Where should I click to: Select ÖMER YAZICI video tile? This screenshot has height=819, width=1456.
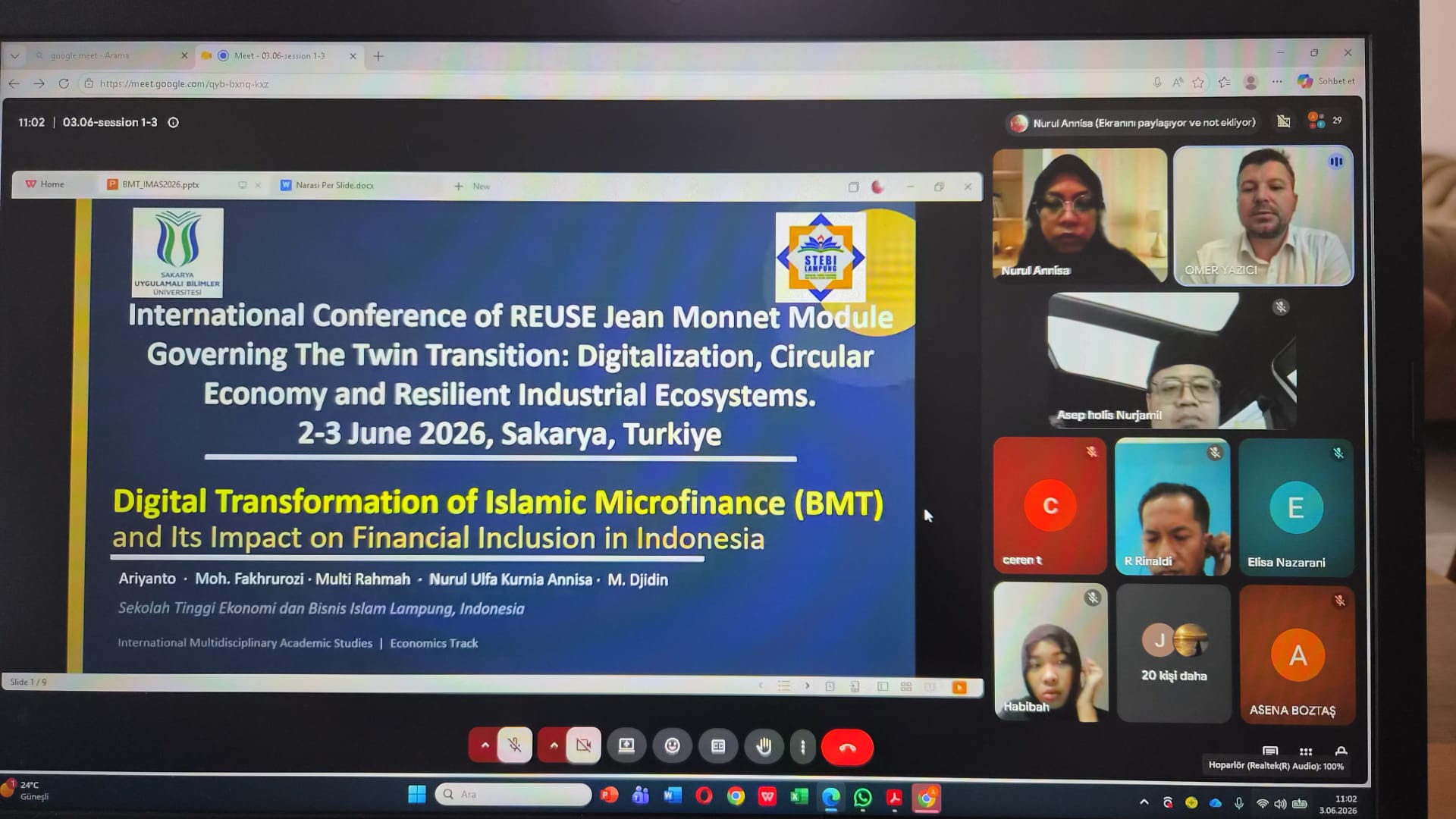[1263, 216]
